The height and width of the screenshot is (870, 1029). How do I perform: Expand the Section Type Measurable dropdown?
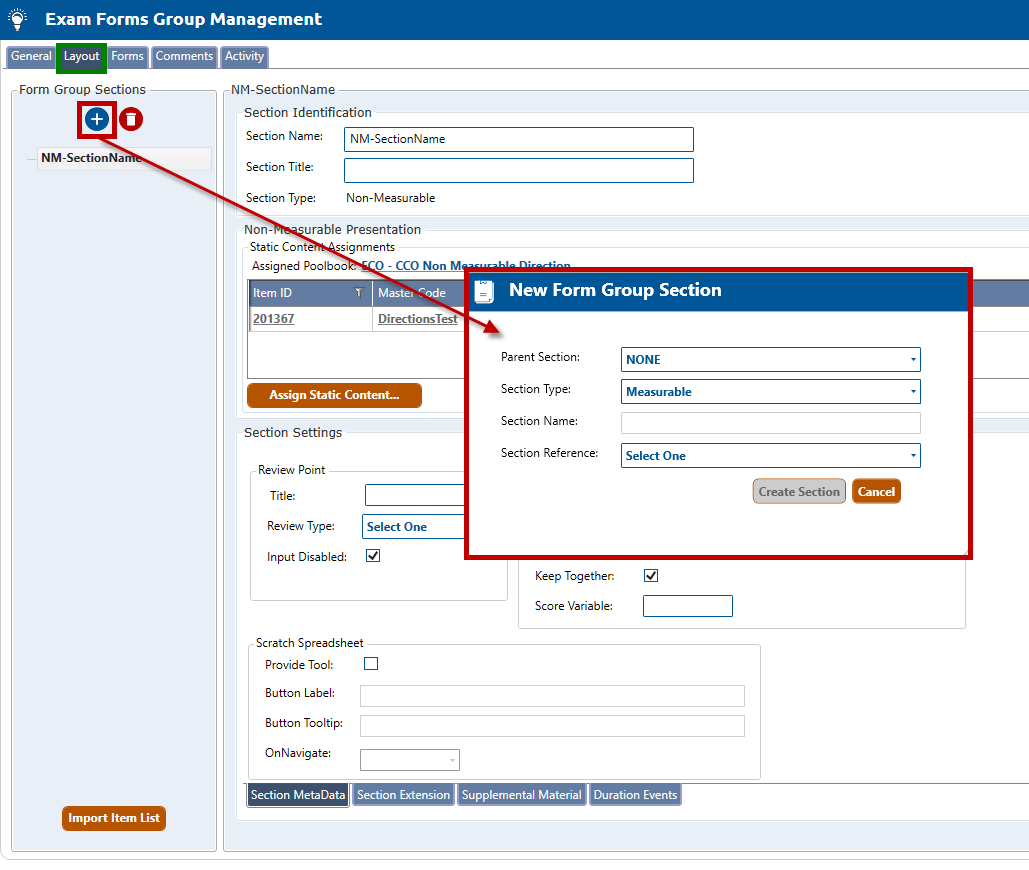pos(770,391)
